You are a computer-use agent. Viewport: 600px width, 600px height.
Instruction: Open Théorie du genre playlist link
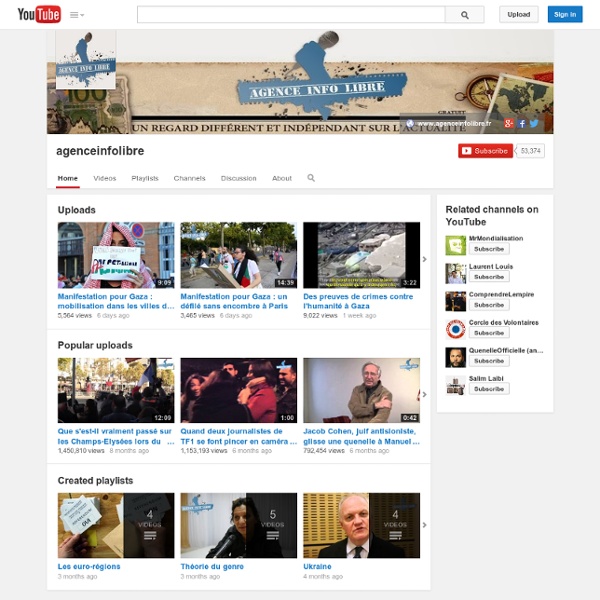(x=212, y=566)
